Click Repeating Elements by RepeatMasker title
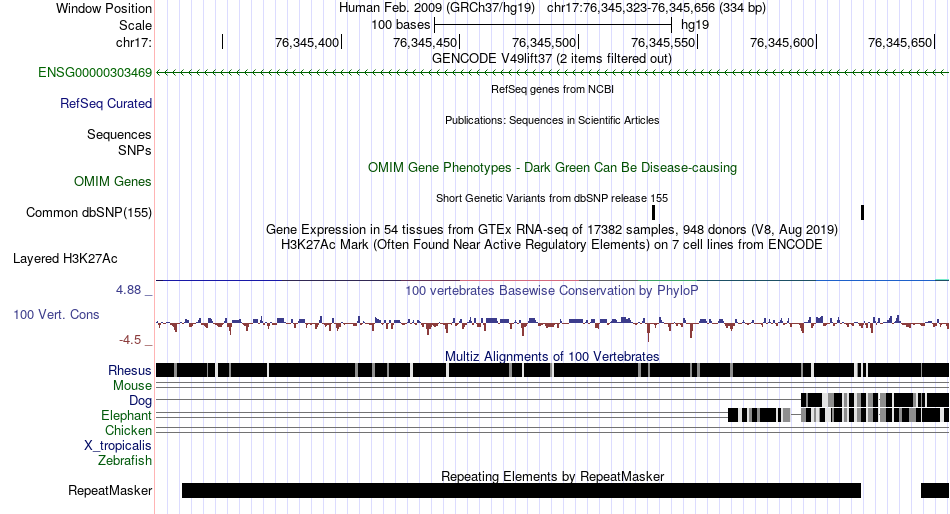This screenshot has height=514, width=950. point(552,476)
